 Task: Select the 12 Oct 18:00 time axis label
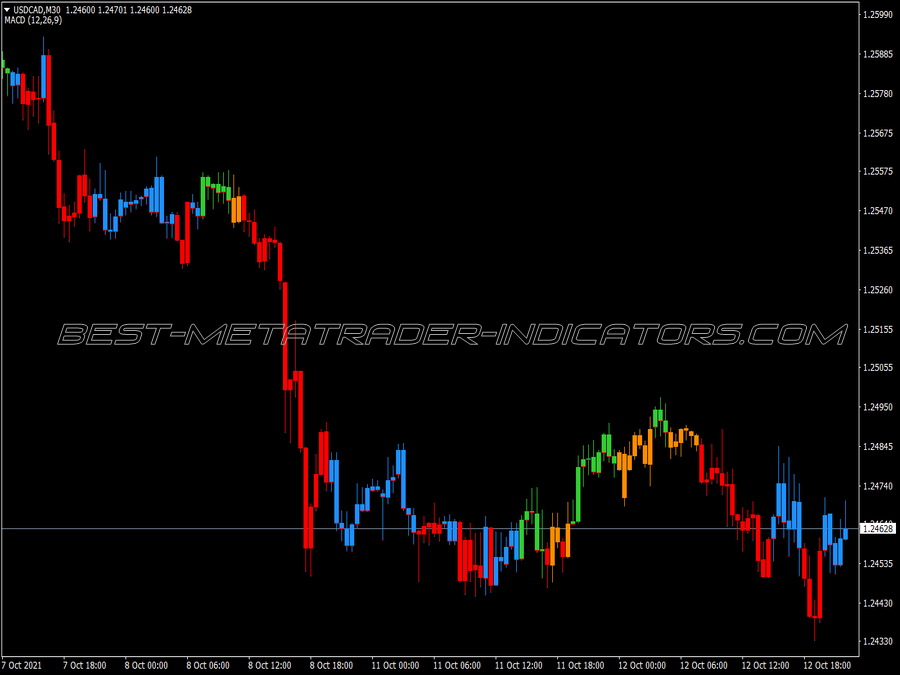827,666
